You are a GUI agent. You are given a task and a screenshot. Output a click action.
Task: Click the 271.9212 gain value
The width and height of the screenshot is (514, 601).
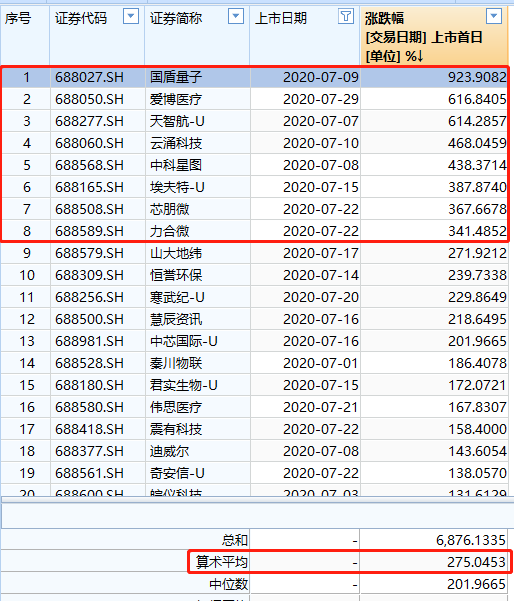coord(477,253)
